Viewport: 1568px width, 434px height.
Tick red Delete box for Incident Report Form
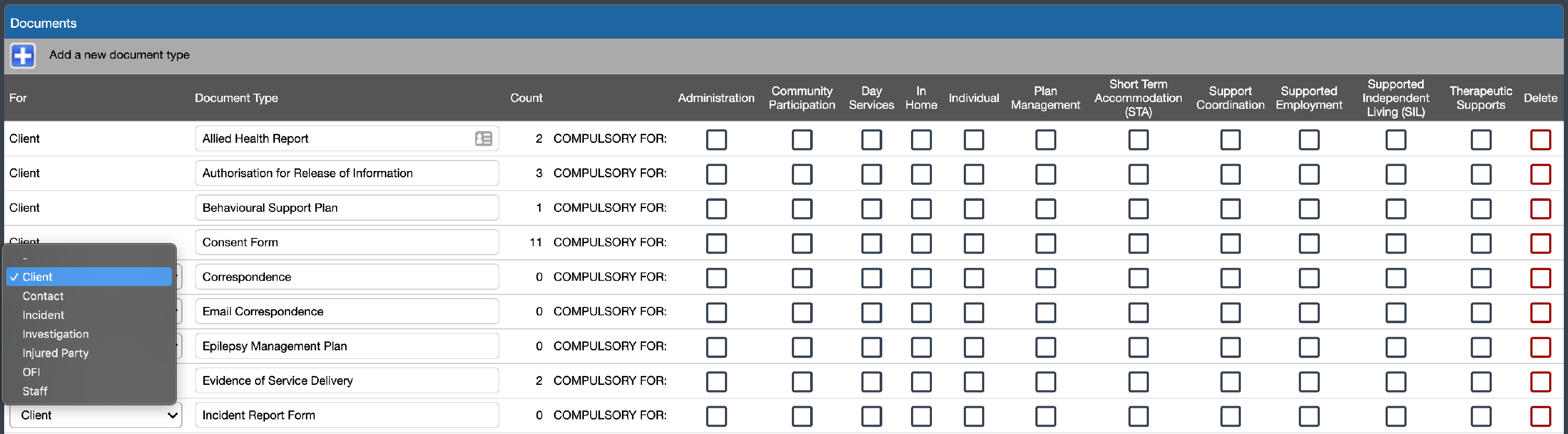1540,416
